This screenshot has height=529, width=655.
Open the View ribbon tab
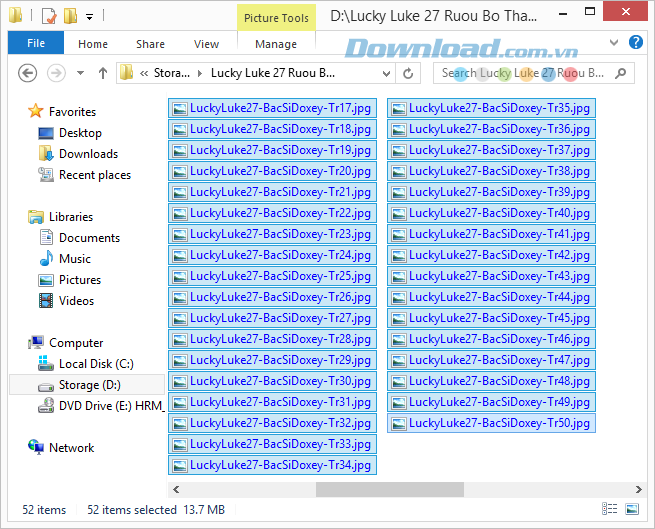point(206,44)
